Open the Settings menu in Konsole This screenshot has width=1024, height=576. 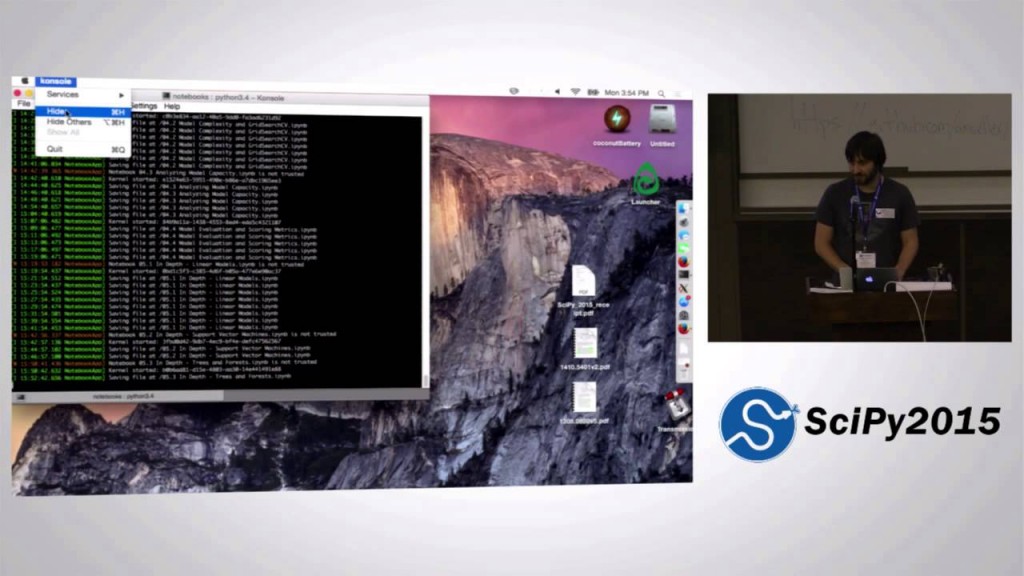143,107
